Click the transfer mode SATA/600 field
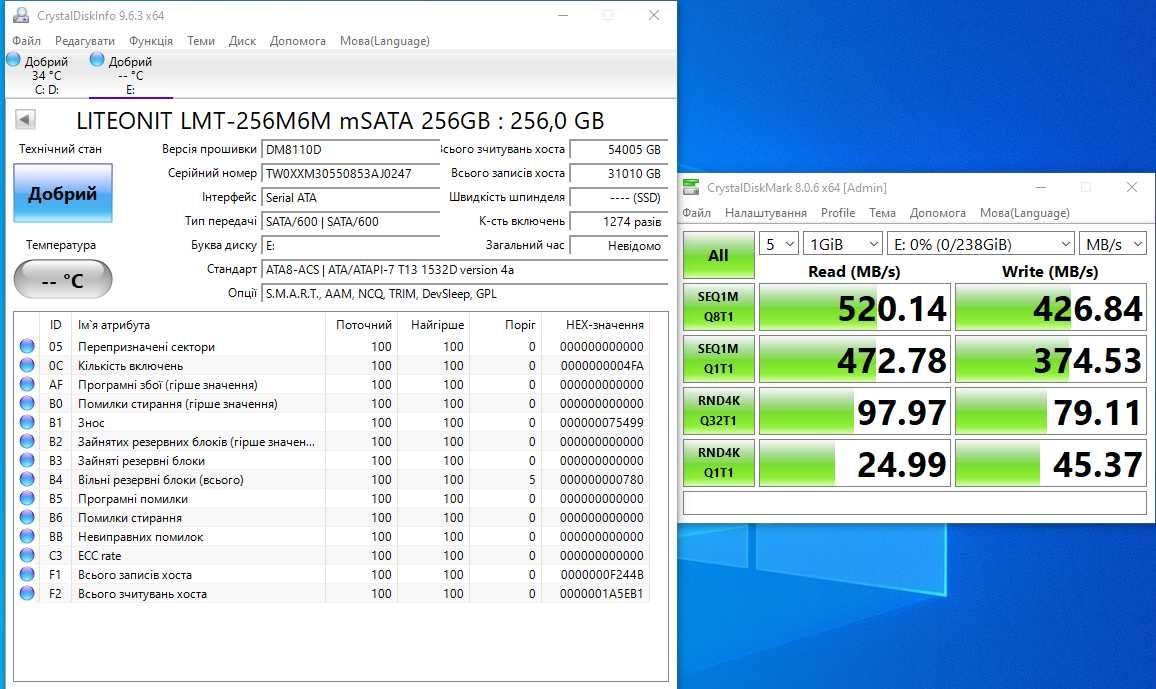This screenshot has height=689, width=1156. tap(350, 222)
